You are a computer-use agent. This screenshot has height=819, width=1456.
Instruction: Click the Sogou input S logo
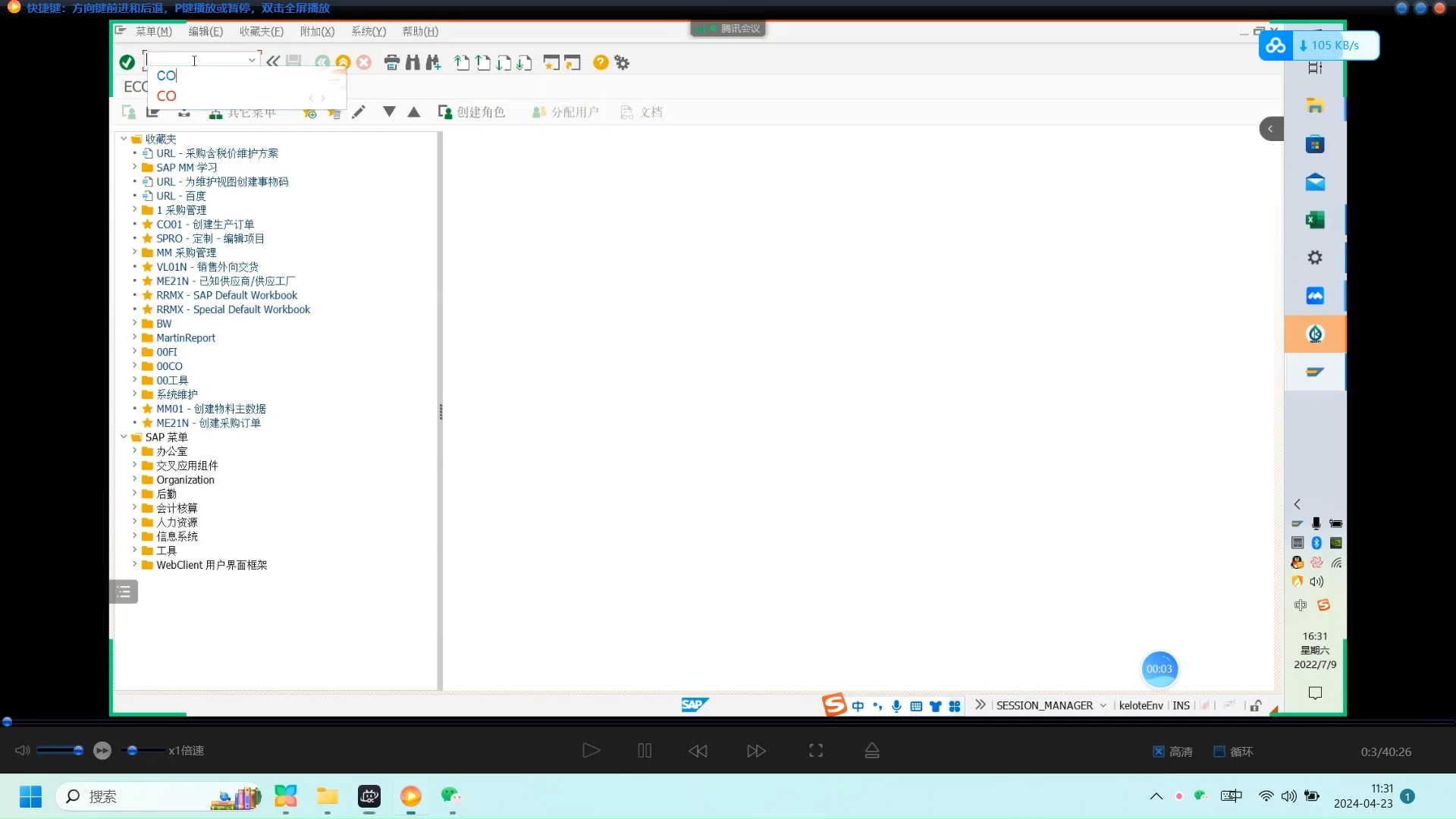pyautogui.click(x=834, y=704)
